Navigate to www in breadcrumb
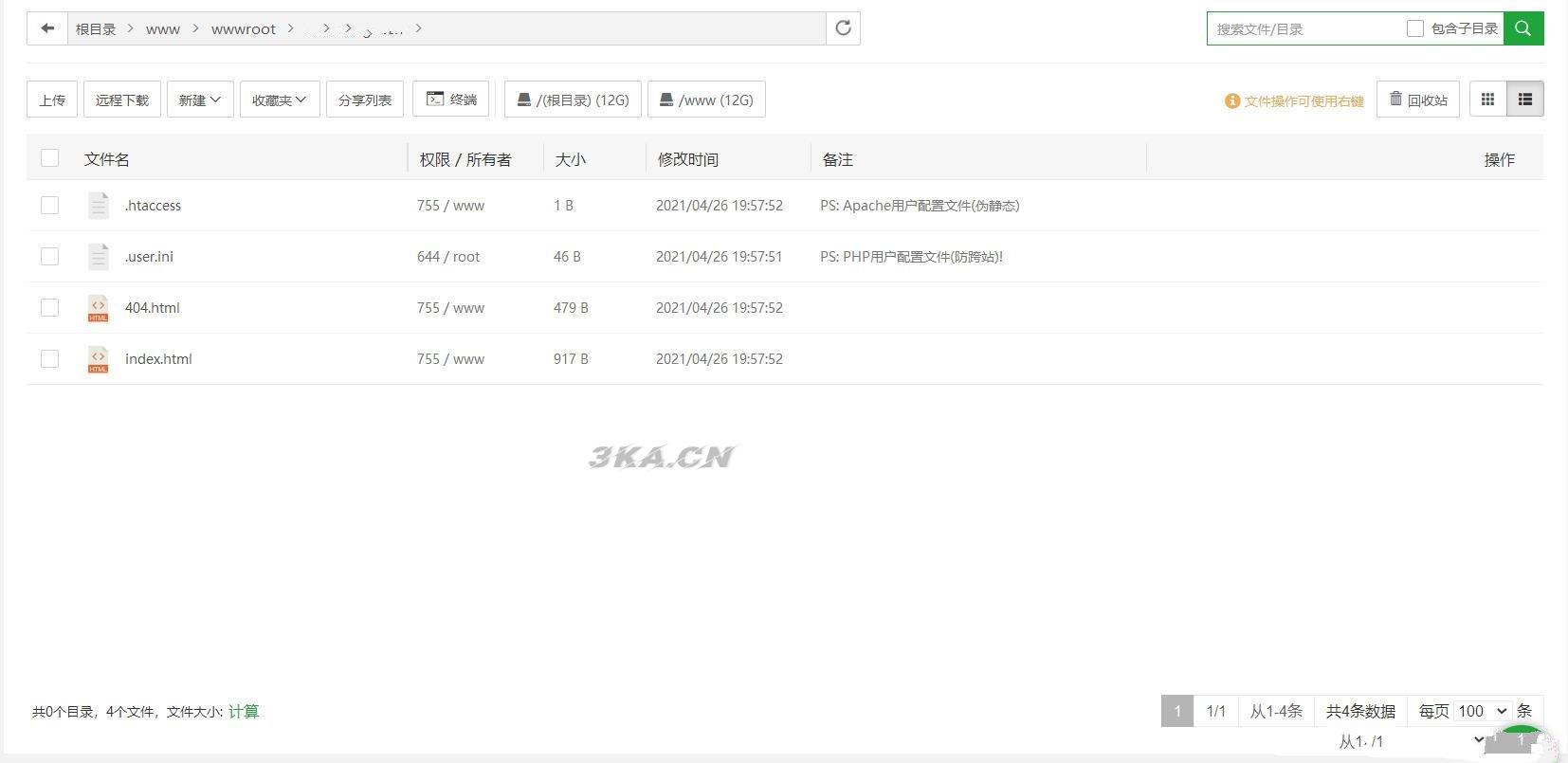Image resolution: width=1568 pixels, height=763 pixels. [x=163, y=29]
